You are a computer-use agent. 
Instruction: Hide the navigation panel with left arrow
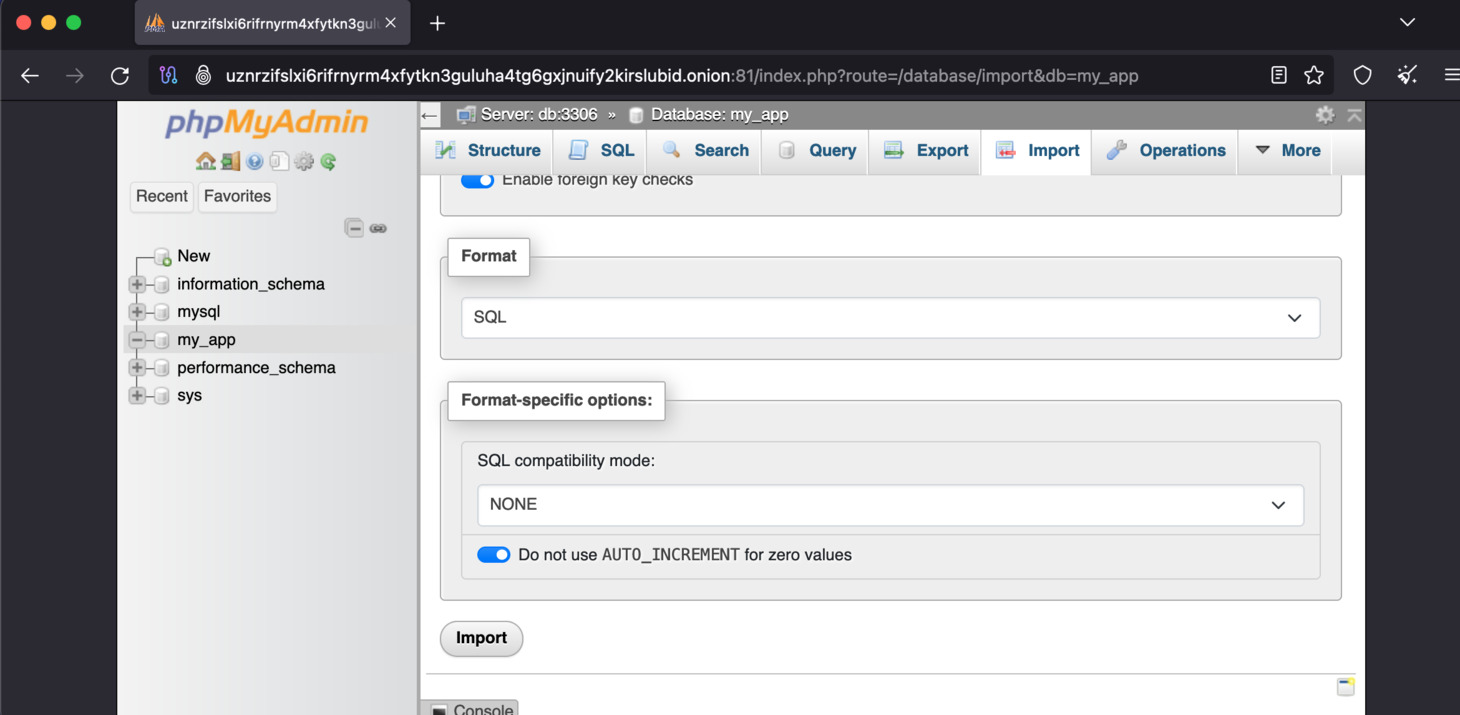(x=430, y=115)
